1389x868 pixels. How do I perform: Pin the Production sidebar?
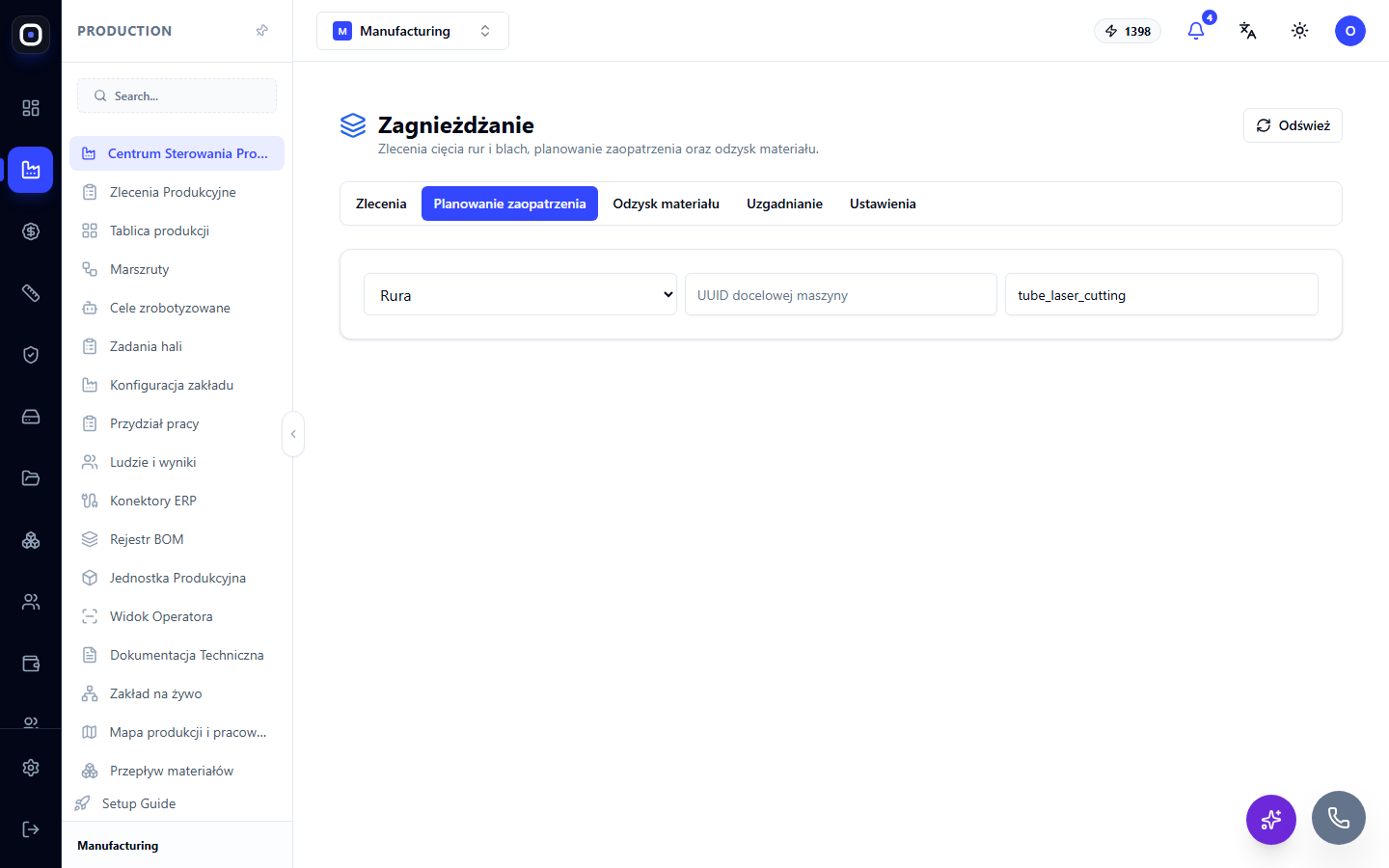(x=261, y=31)
